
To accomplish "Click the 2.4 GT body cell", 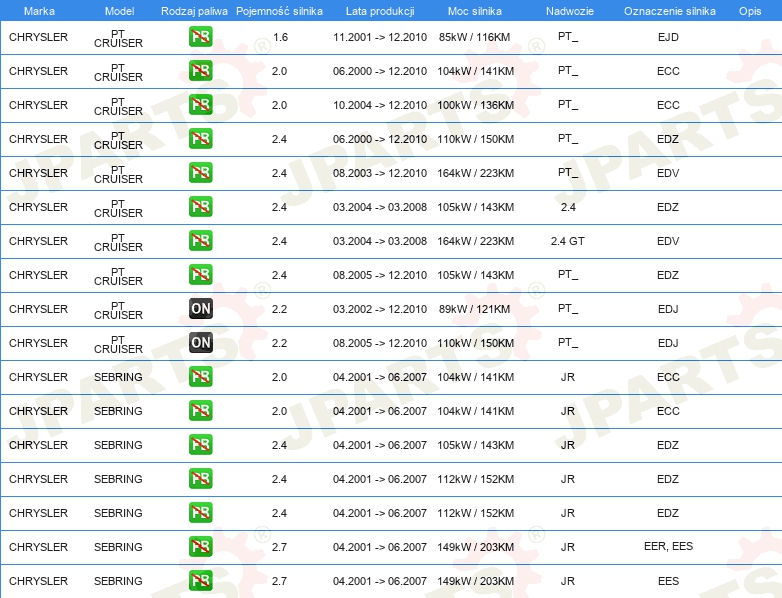I will [x=568, y=241].
